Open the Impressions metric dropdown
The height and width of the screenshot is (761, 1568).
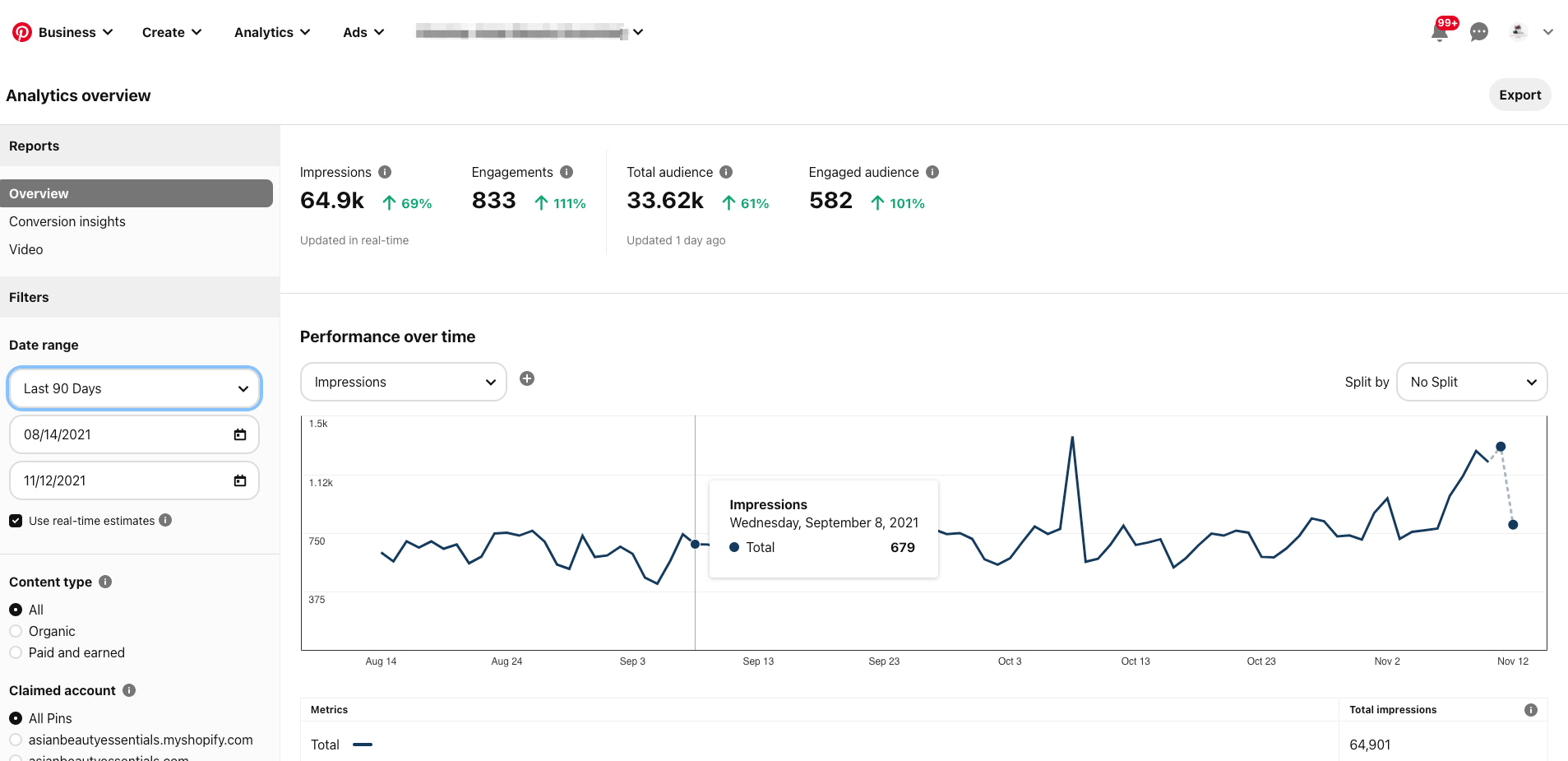tap(402, 382)
